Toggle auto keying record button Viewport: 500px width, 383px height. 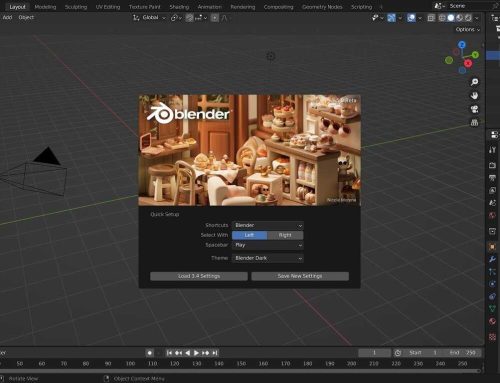(150, 353)
